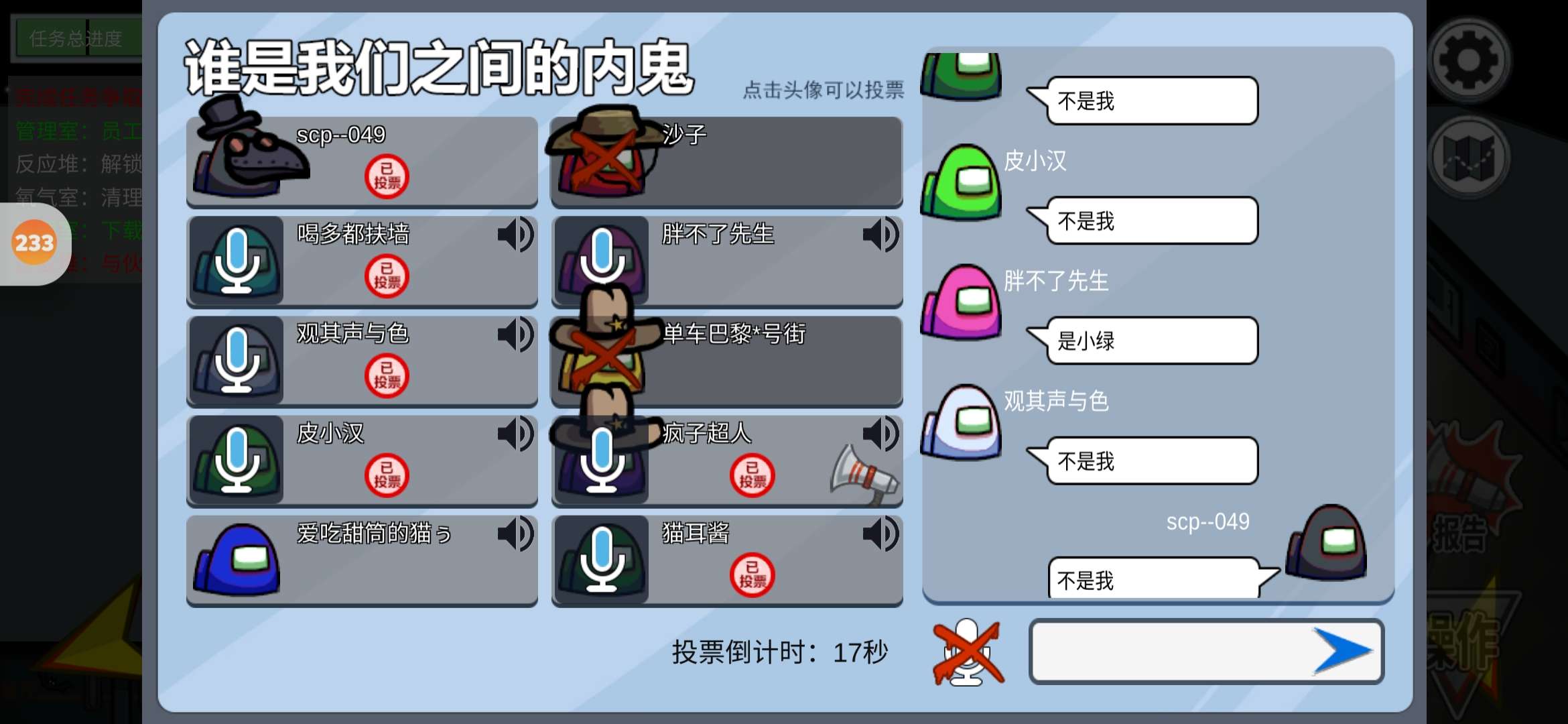Viewport: 1568px width, 724px height.
Task: Click the task progress bar 任务总进度
Action: click(x=77, y=38)
